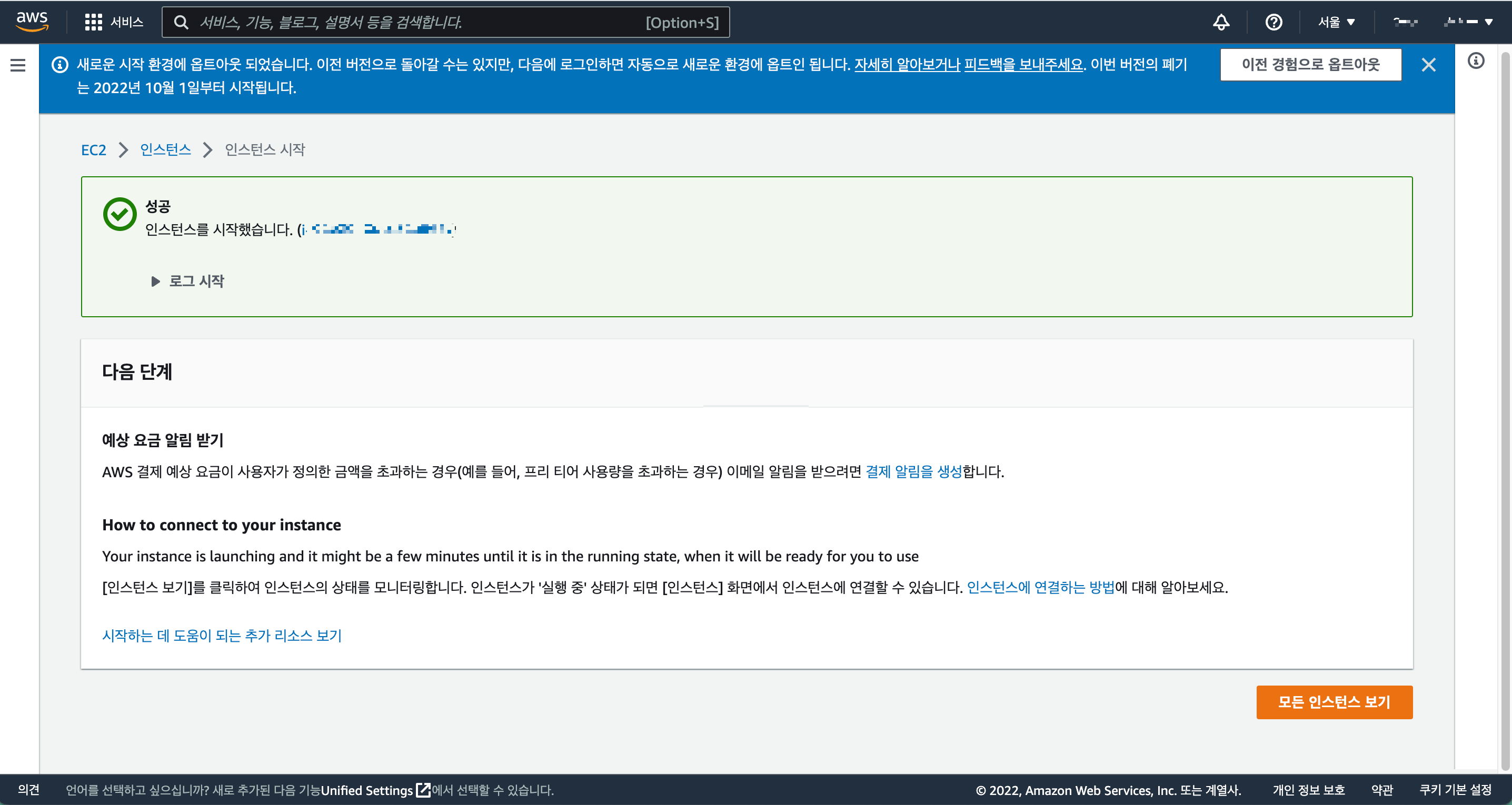Click the 모든 인스턴스 보기 button
The height and width of the screenshot is (805, 1512).
(1334, 702)
